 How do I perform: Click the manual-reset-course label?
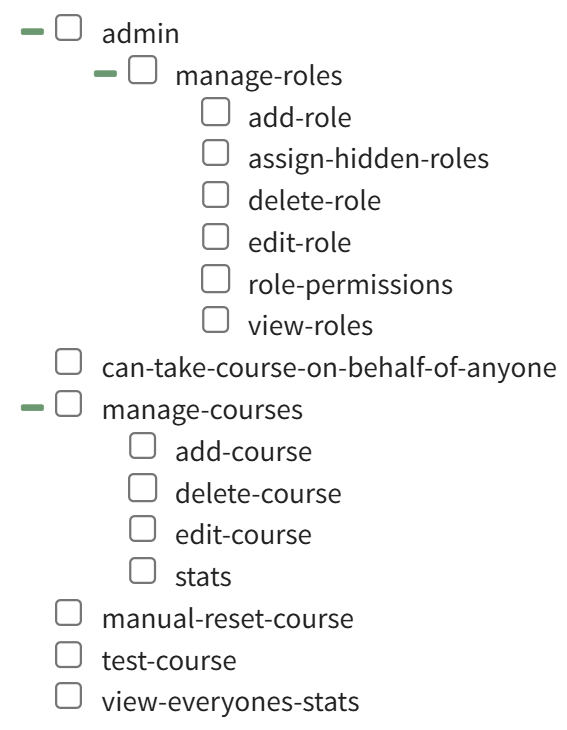(228, 619)
